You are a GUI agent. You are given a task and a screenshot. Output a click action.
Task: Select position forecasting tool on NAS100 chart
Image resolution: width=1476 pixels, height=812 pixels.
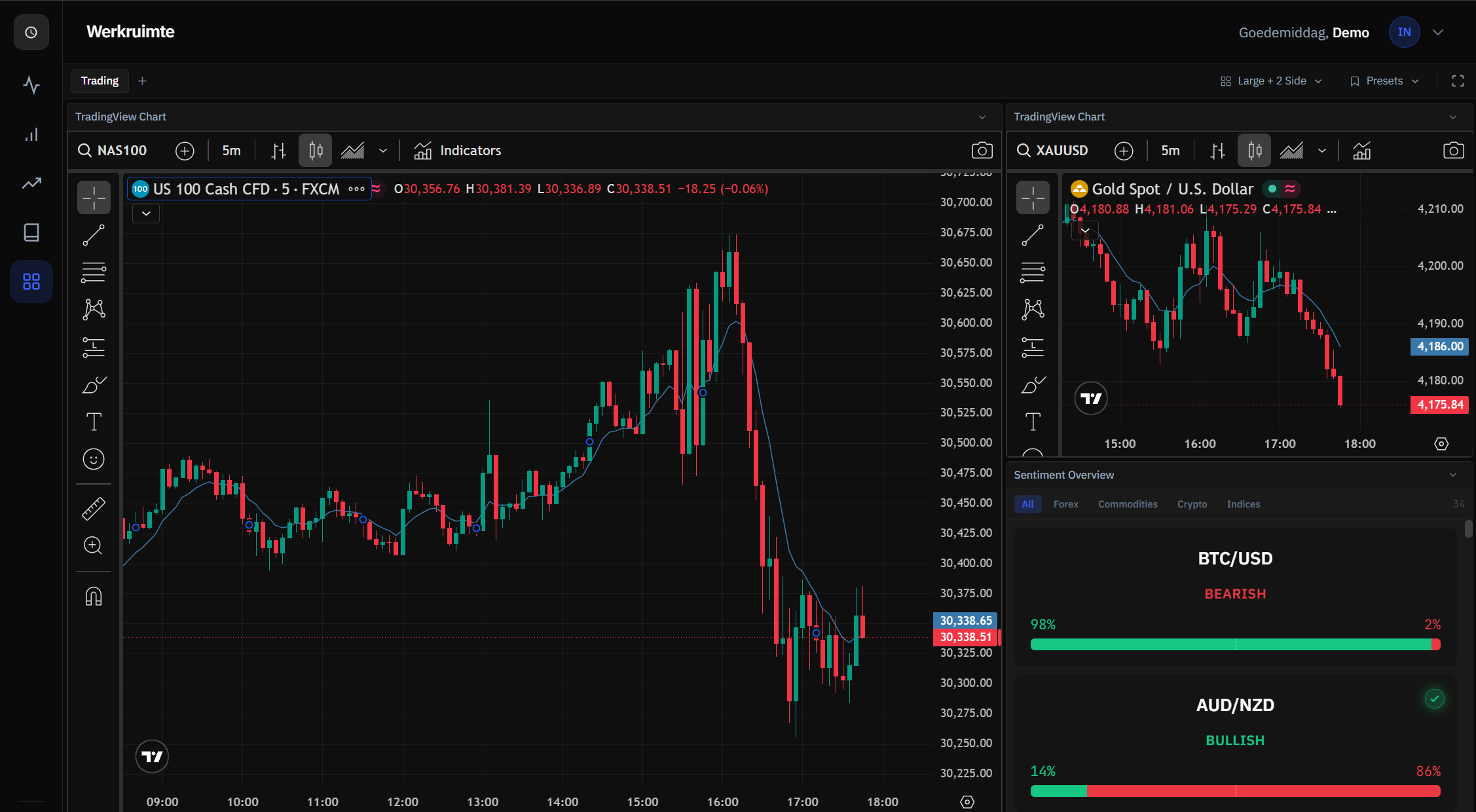tap(94, 347)
